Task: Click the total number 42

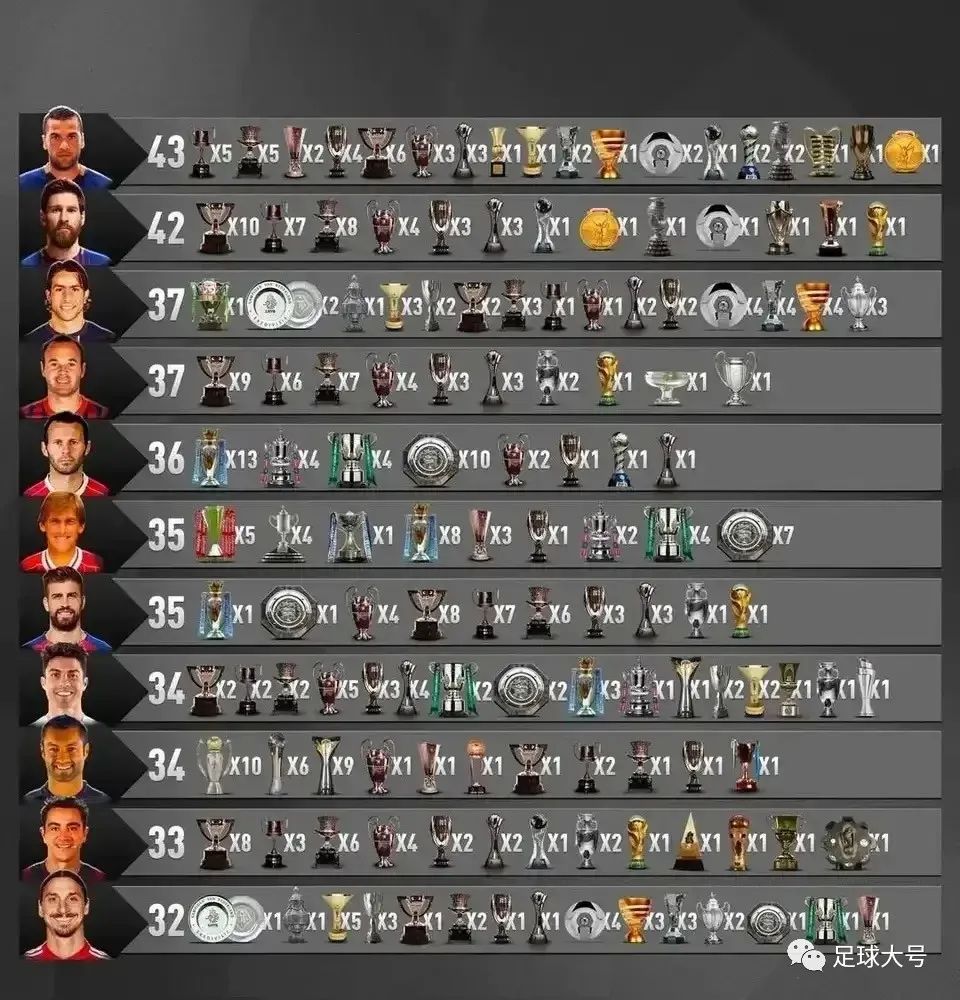Action: tap(166, 228)
